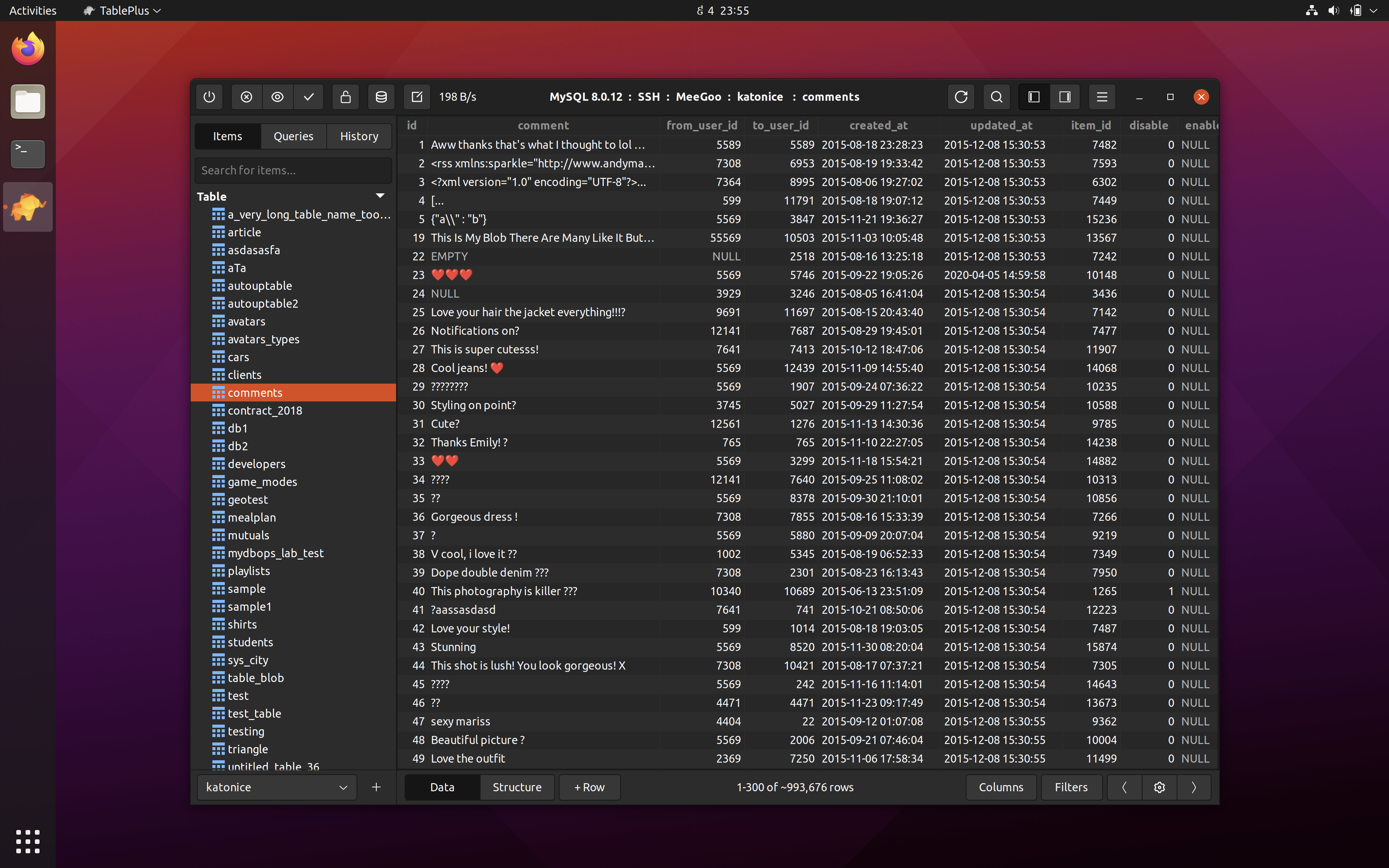
Task: Click the settings/menu icon at toolbar end
Action: [x=1101, y=96]
